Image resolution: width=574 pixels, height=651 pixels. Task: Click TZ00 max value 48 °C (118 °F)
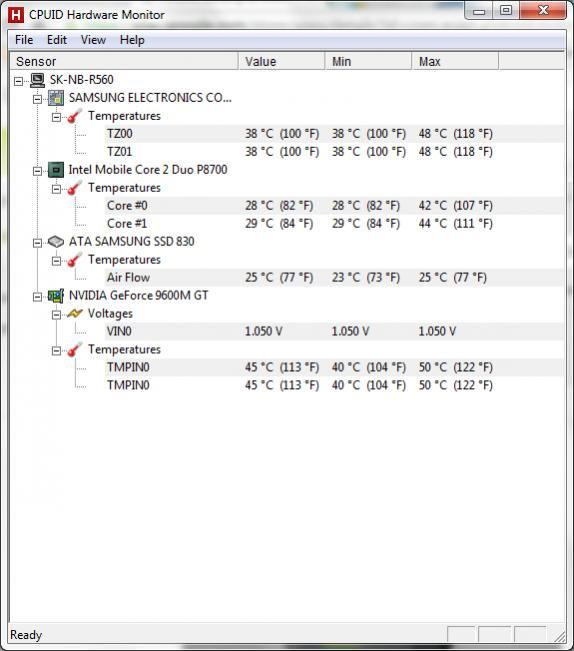455,134
